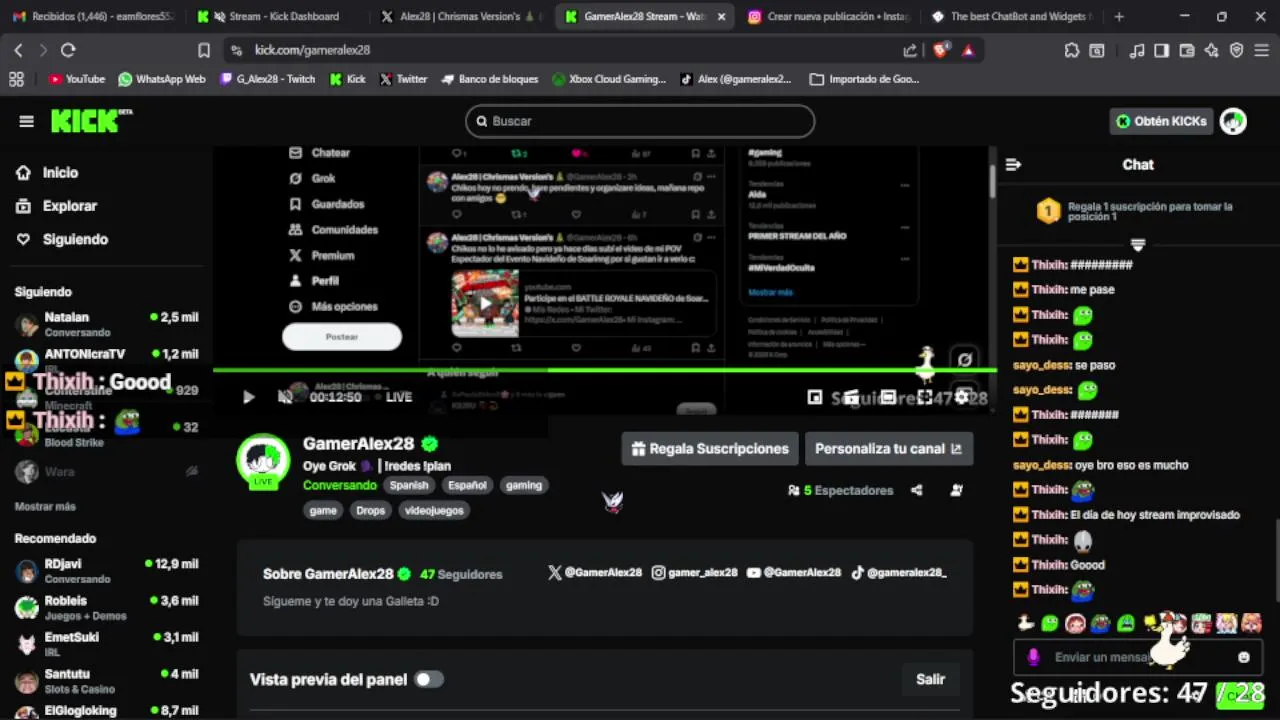Click the GamerAlex28 channel avatar
Image resolution: width=1280 pixels, height=720 pixels.
coord(263,460)
